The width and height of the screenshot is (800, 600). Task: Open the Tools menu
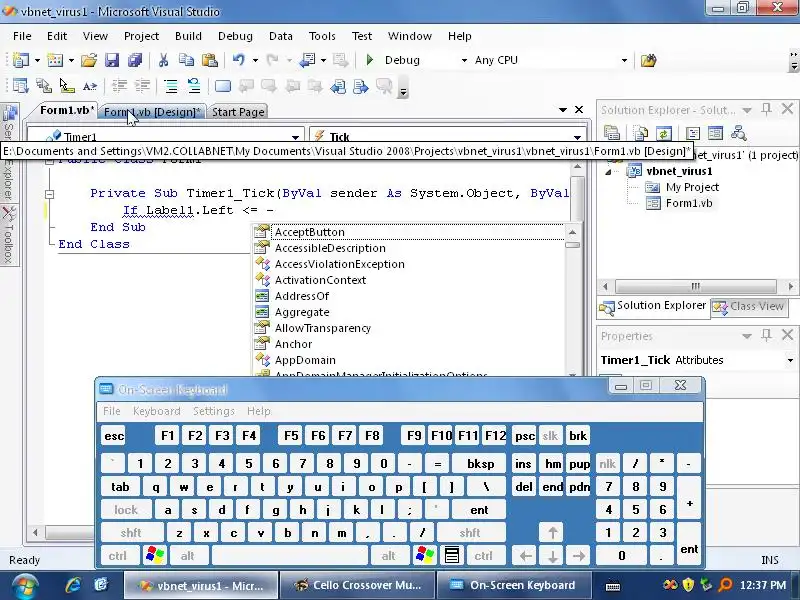pyautogui.click(x=322, y=36)
